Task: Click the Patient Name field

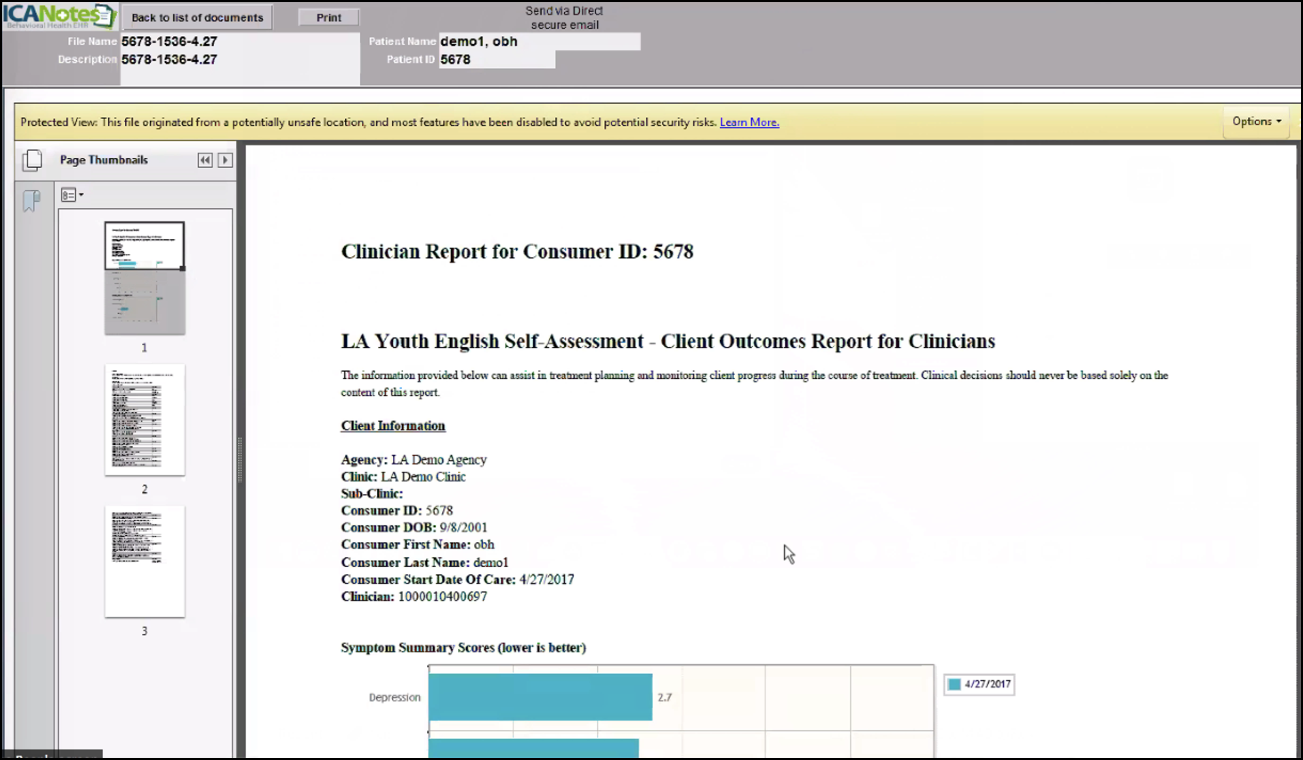Action: [539, 42]
